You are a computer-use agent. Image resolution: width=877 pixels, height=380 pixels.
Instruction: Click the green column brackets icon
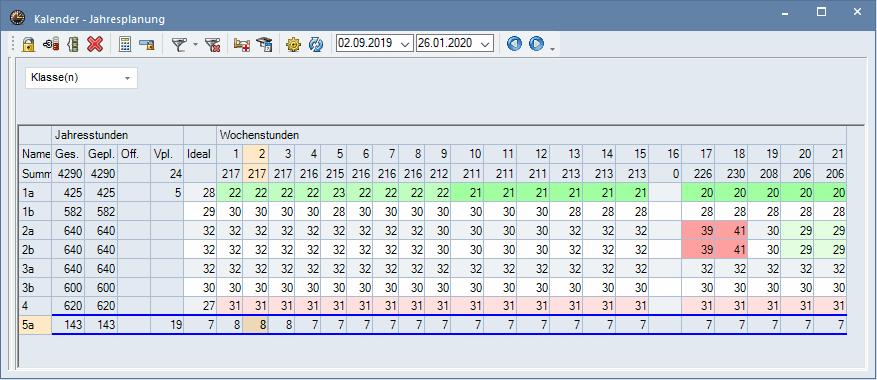tap(73, 44)
